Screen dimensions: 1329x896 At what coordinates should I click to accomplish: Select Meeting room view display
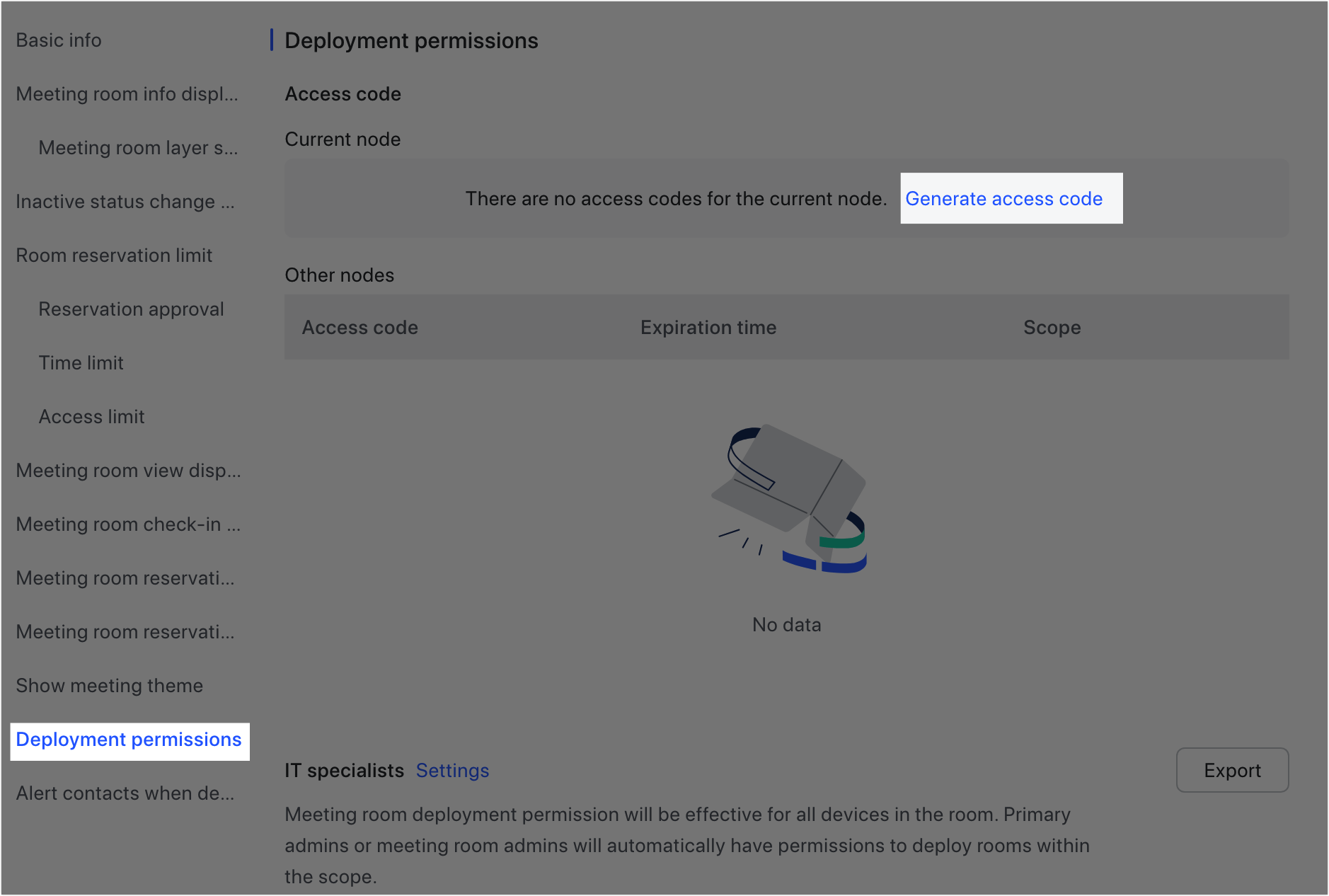coord(130,471)
